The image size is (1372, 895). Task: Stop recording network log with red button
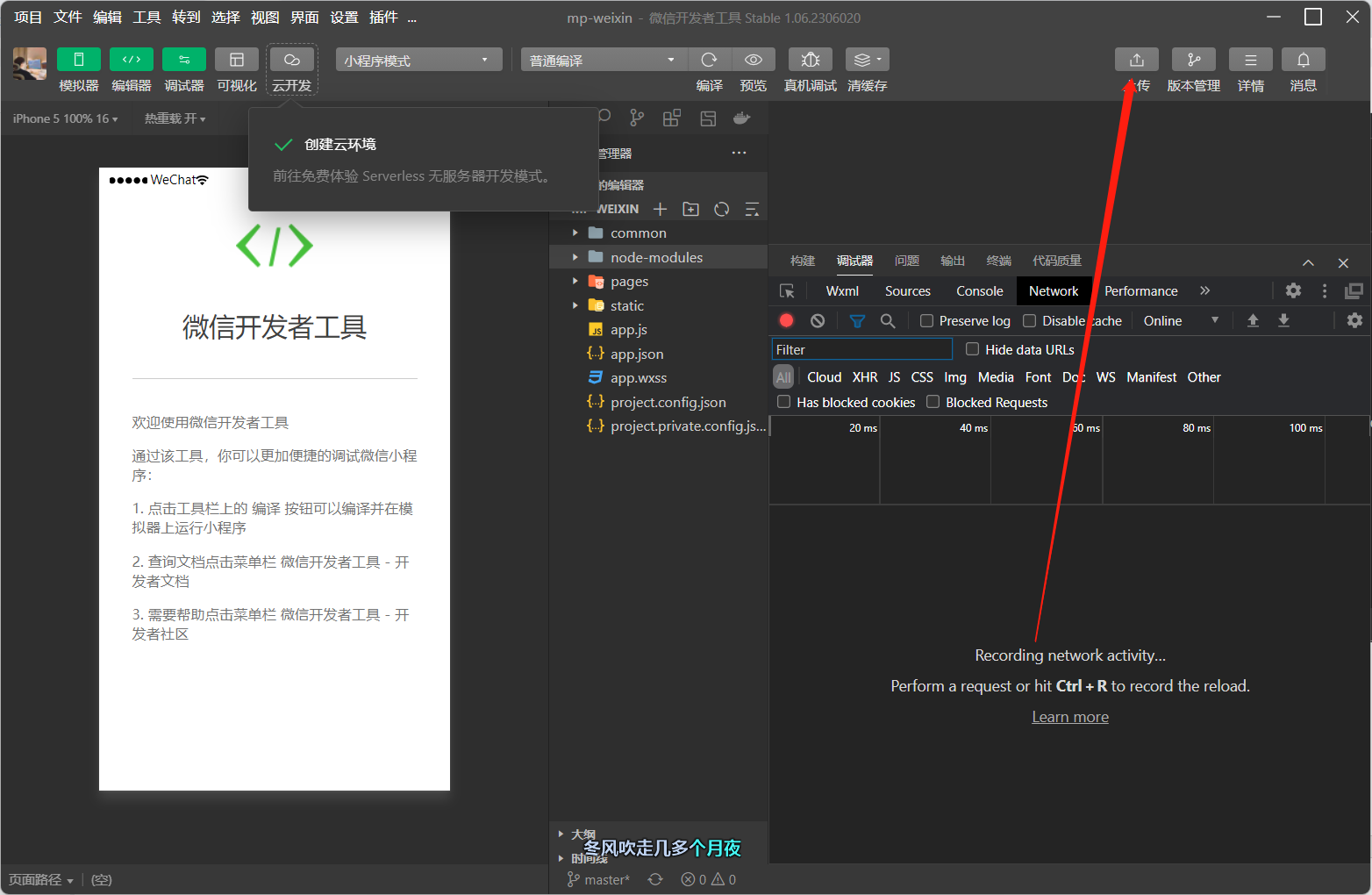click(x=787, y=321)
